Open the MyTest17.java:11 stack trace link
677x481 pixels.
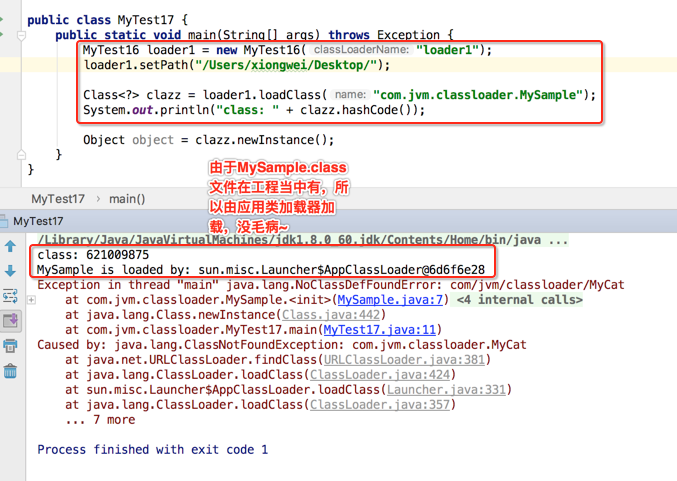(x=380, y=330)
